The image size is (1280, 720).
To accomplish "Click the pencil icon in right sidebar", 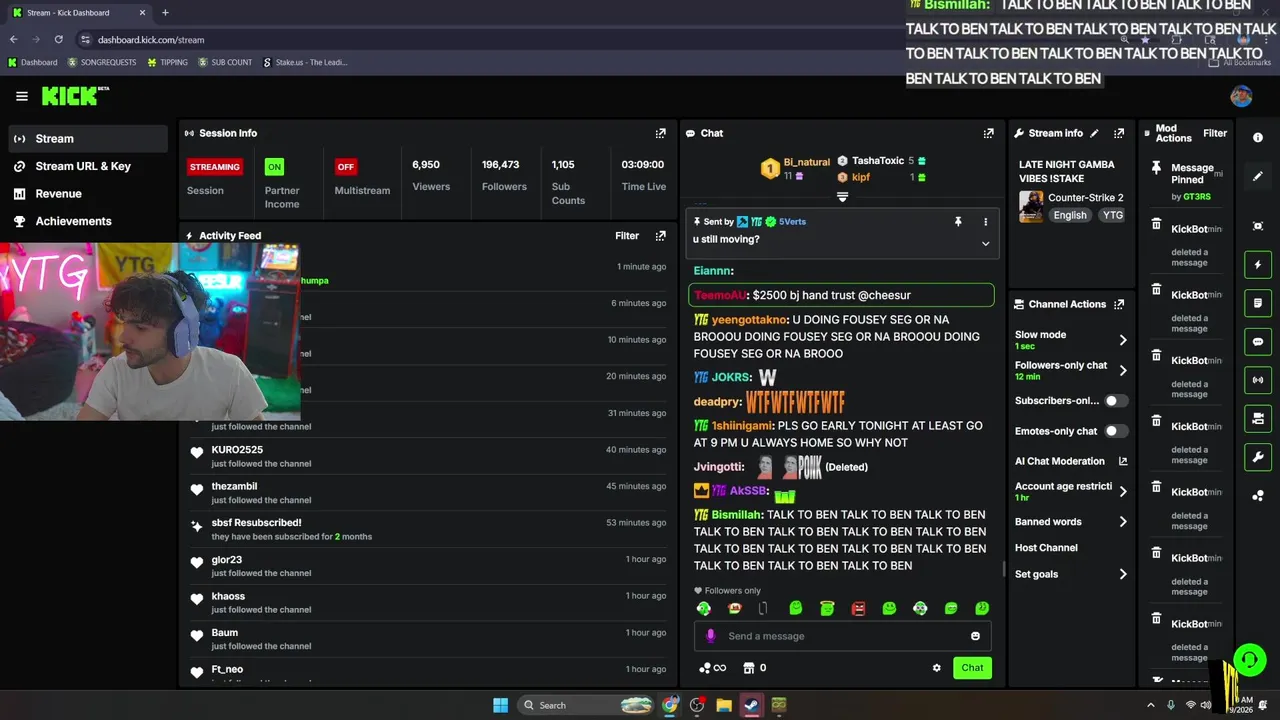I will pyautogui.click(x=1258, y=176).
